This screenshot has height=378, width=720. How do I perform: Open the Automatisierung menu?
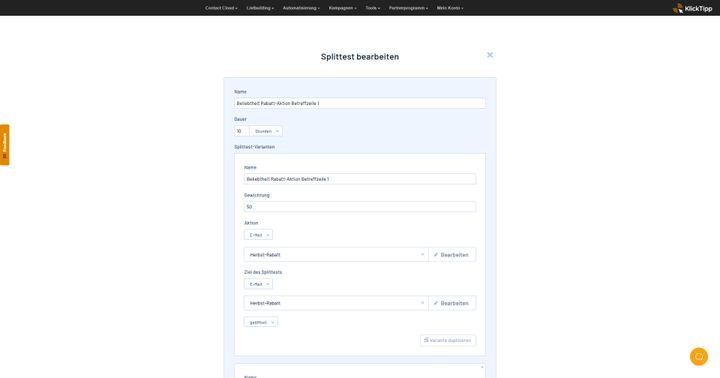pos(301,8)
